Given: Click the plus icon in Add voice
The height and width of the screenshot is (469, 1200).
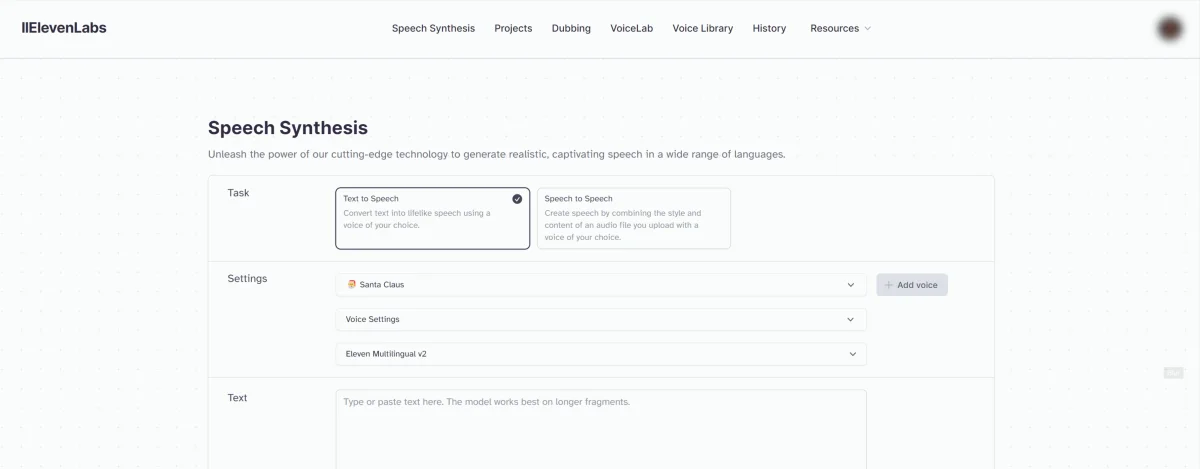Looking at the screenshot, I should click(x=889, y=285).
